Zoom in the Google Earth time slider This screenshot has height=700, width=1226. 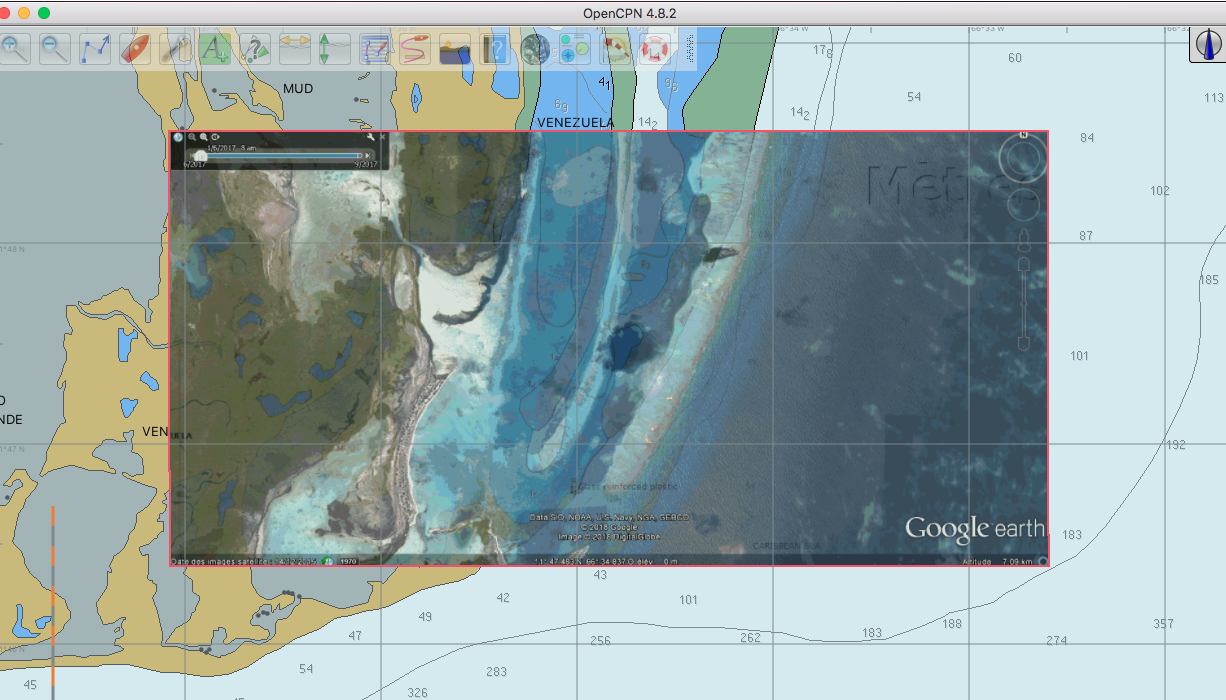tap(203, 137)
